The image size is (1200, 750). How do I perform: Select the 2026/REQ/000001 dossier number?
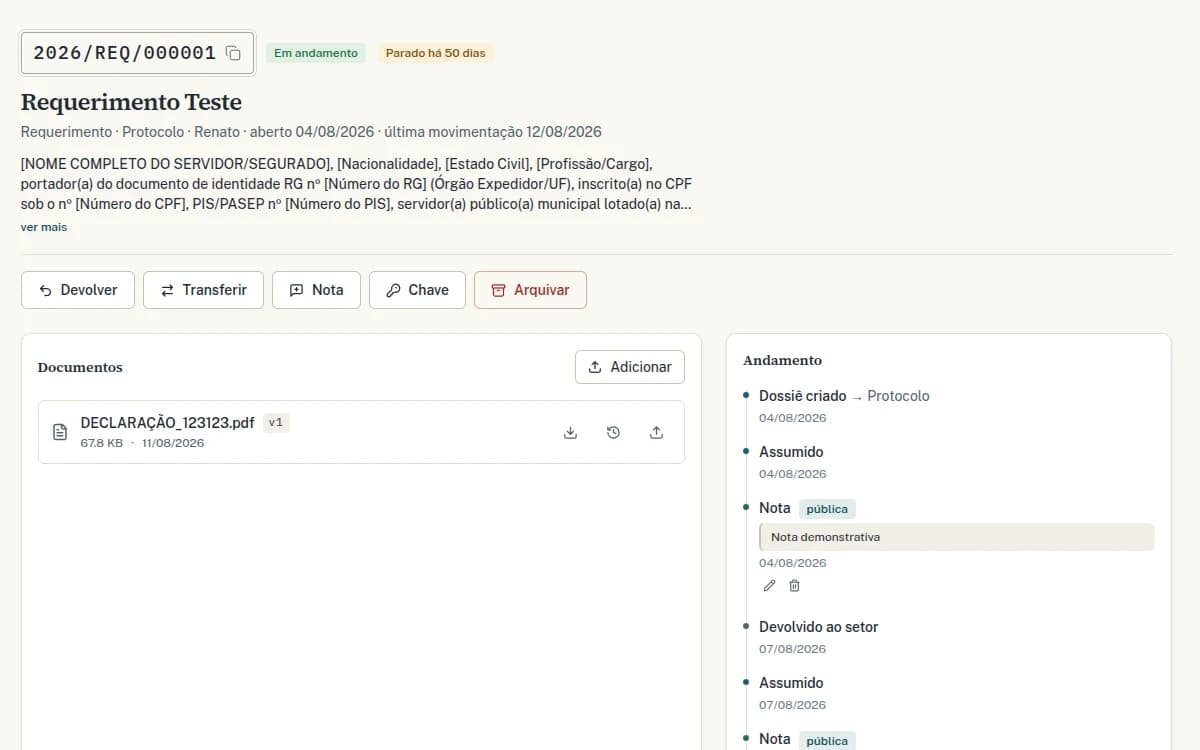tap(125, 53)
